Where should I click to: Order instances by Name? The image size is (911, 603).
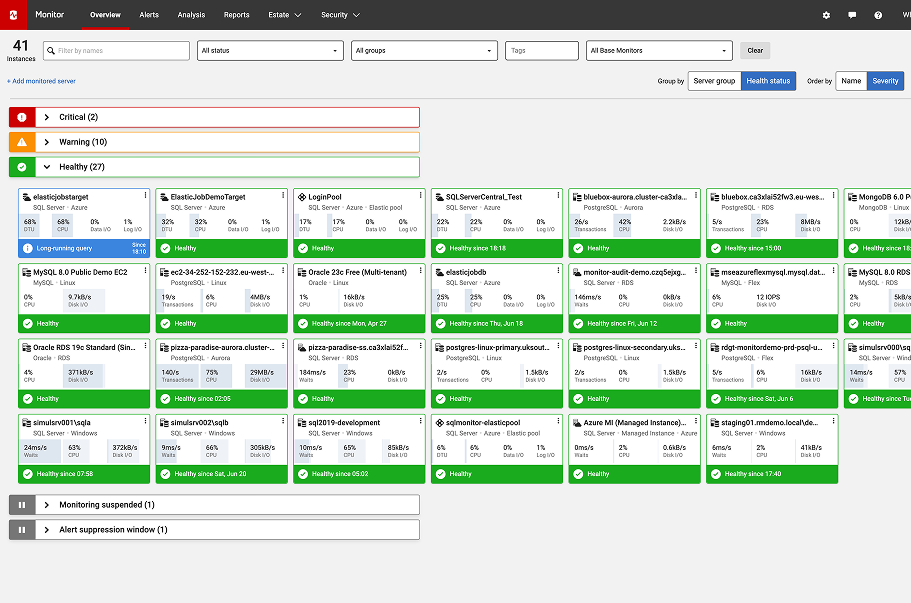click(x=851, y=81)
